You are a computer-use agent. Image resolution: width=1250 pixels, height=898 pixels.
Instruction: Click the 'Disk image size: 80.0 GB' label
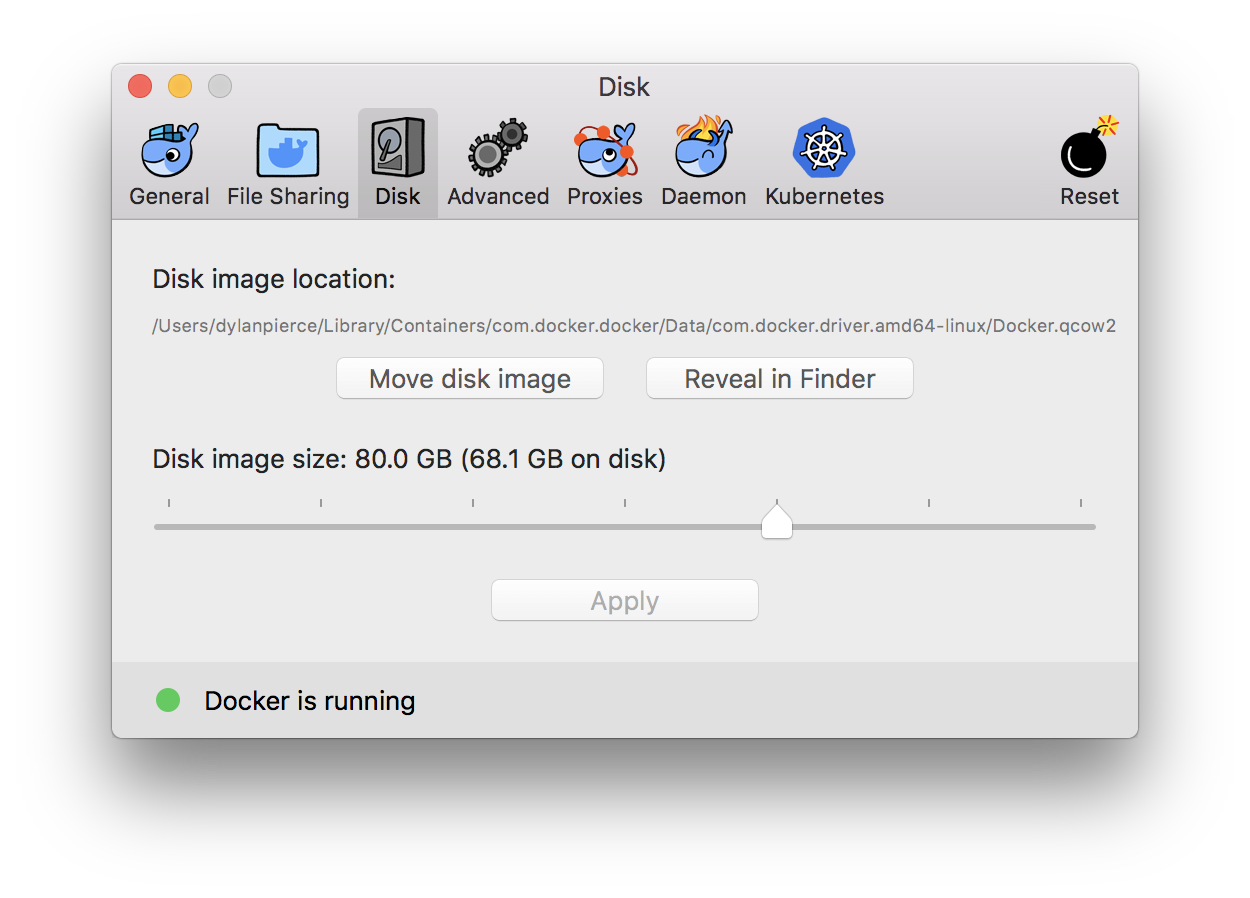[409, 459]
